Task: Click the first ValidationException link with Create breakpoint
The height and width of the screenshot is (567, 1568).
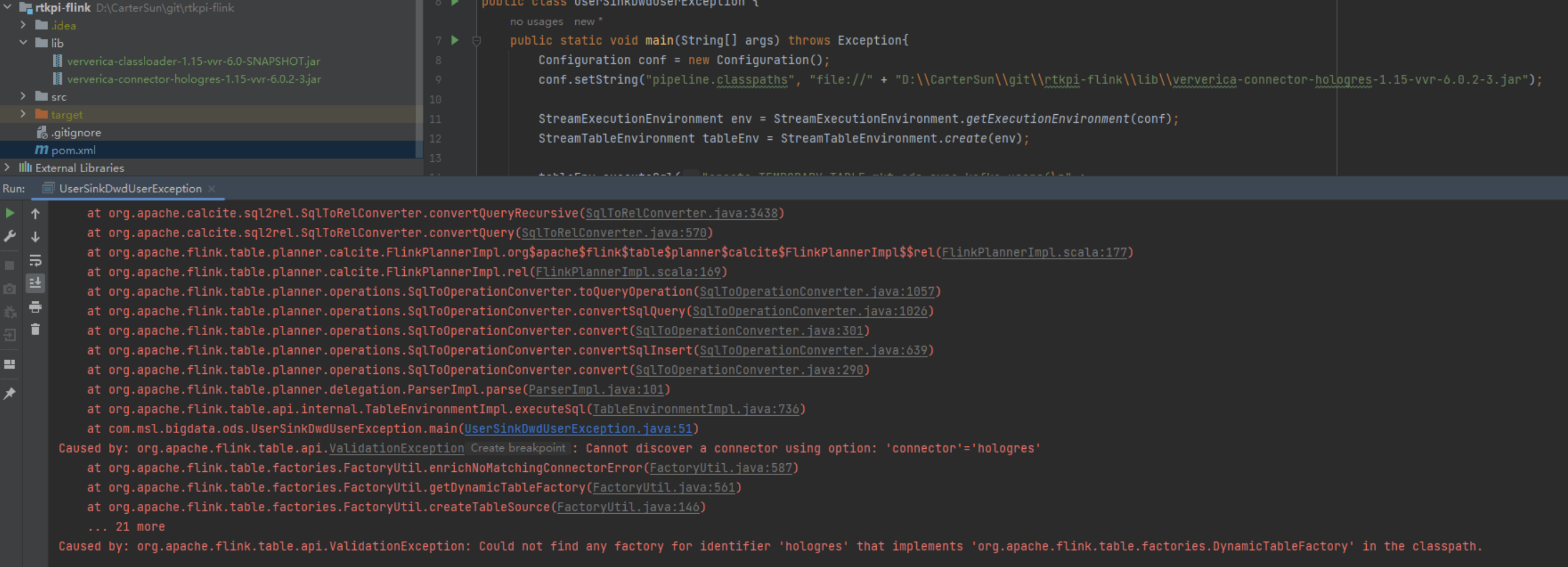Action: (396, 448)
